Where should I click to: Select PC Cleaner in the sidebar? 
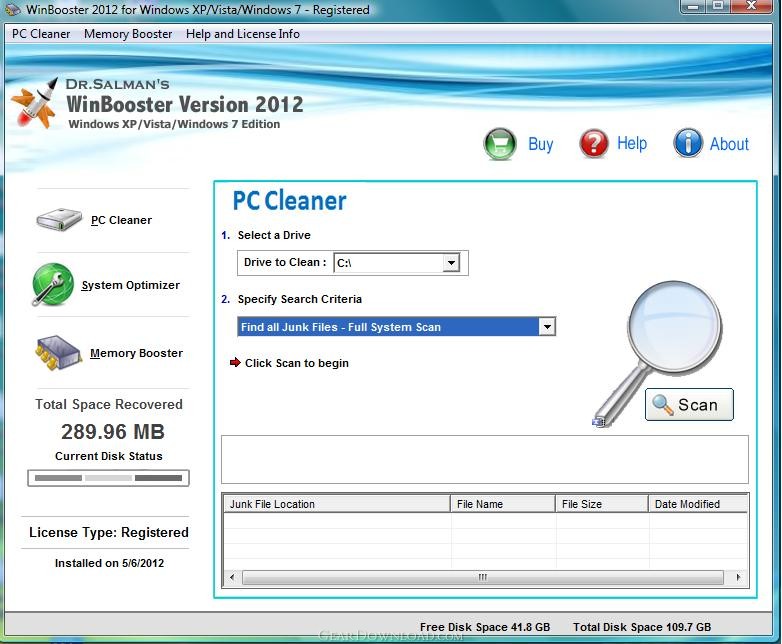121,220
